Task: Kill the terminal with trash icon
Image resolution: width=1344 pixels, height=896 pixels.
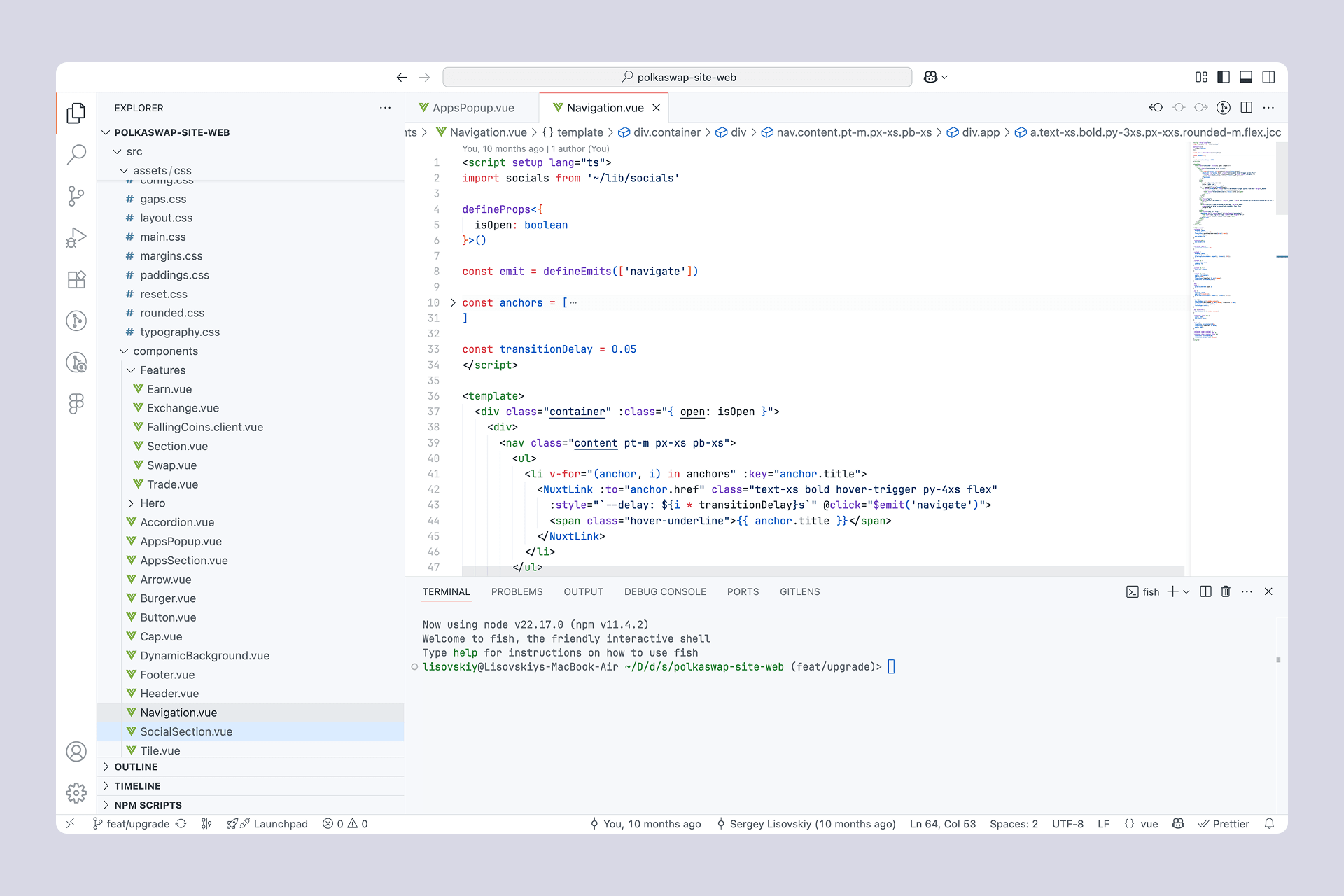Action: tap(1226, 591)
